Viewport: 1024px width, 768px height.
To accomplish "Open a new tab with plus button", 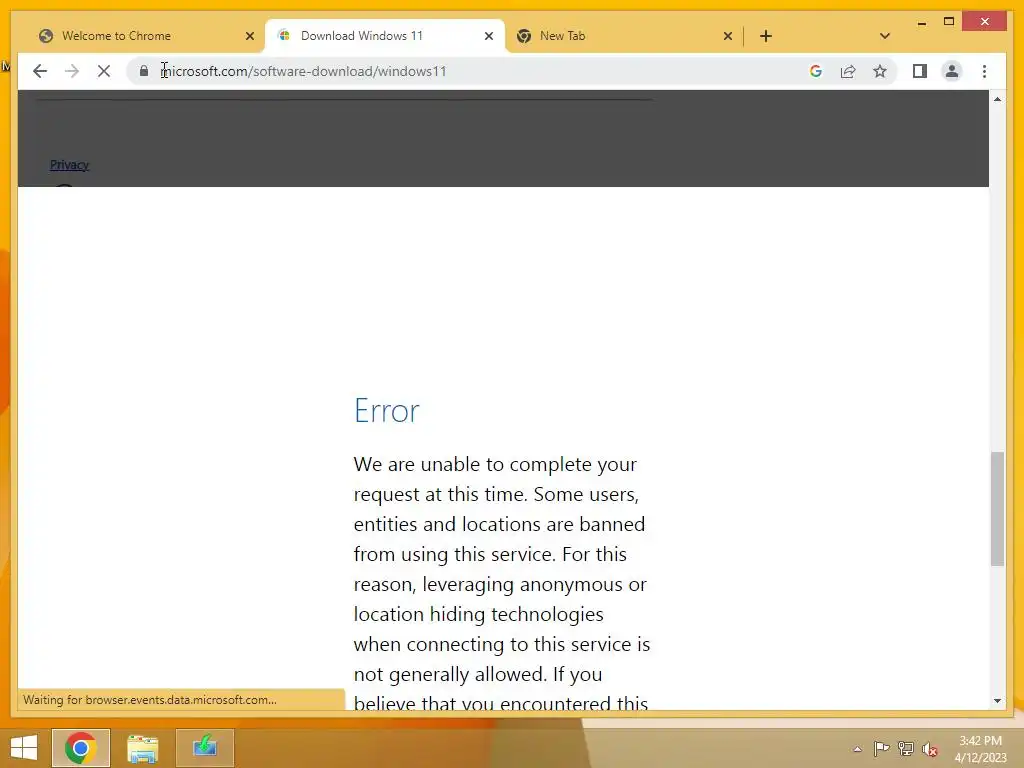I will coord(766,36).
